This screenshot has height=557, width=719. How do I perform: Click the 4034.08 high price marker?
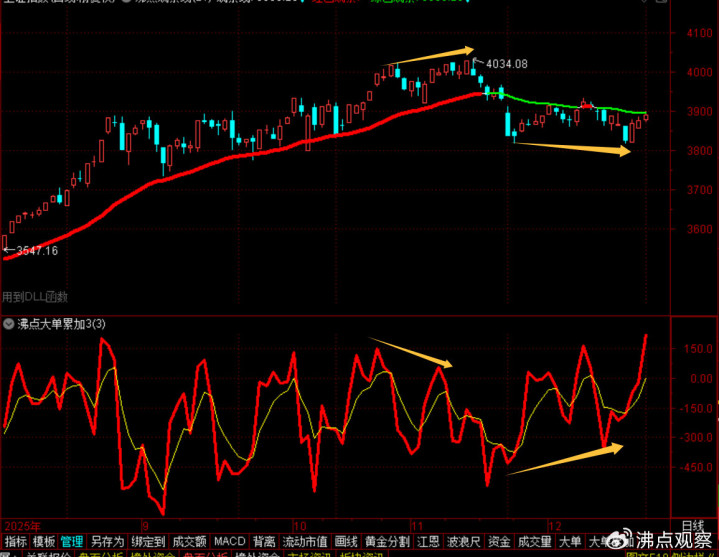tap(506, 64)
